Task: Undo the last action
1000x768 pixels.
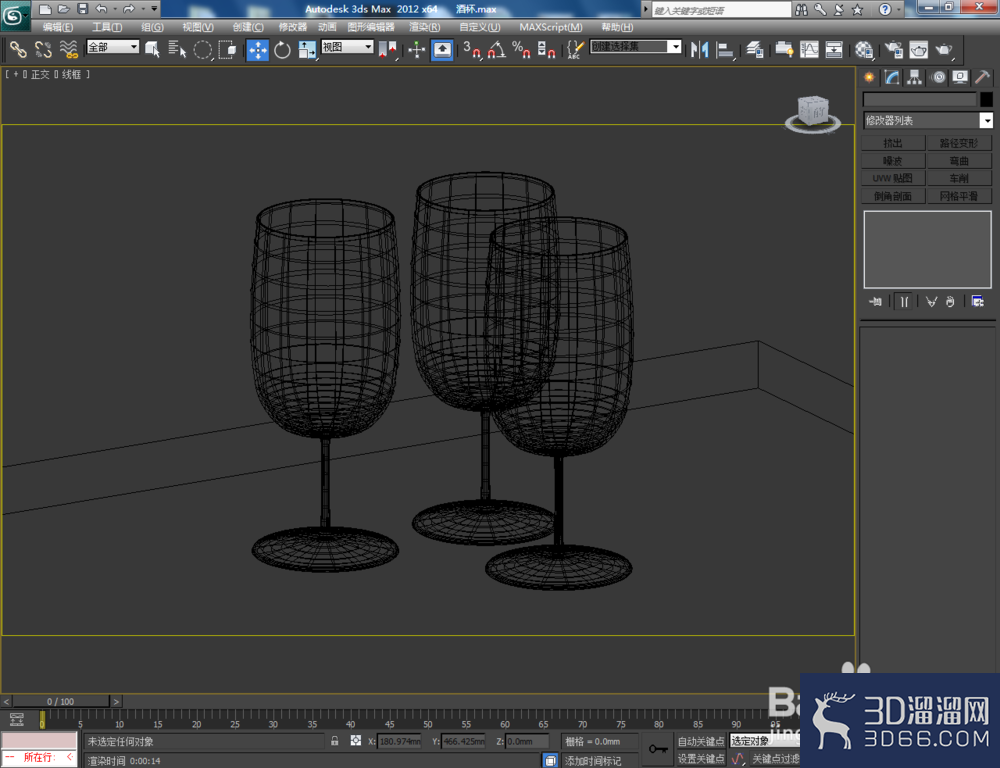Action: [101, 9]
